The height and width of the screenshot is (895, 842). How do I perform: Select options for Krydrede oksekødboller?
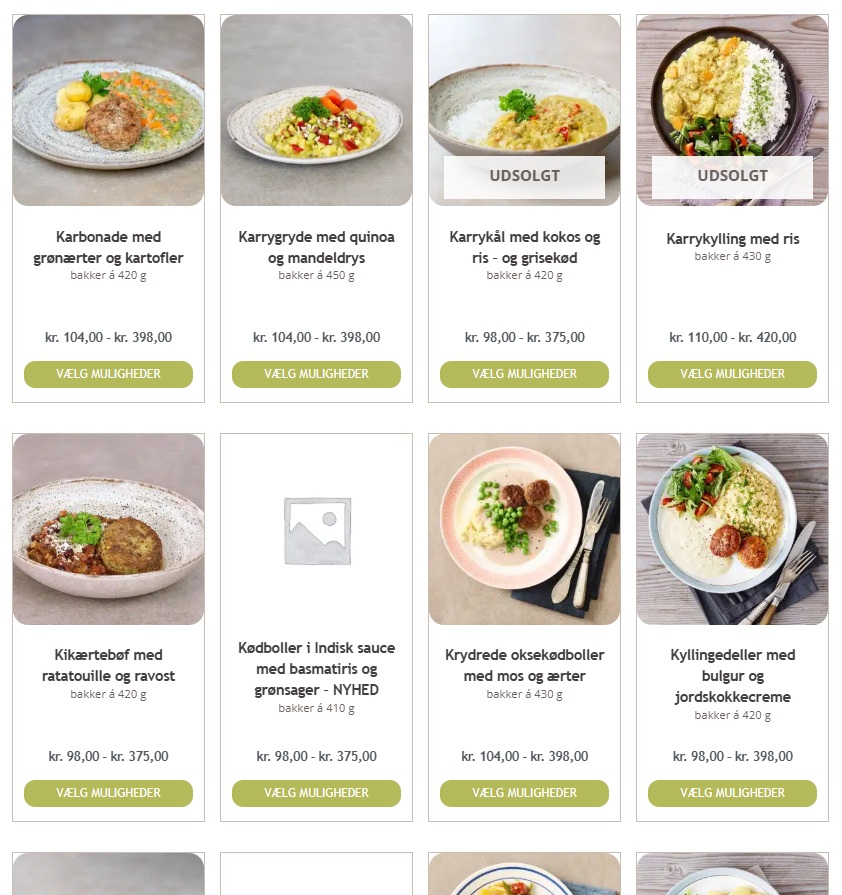click(524, 793)
